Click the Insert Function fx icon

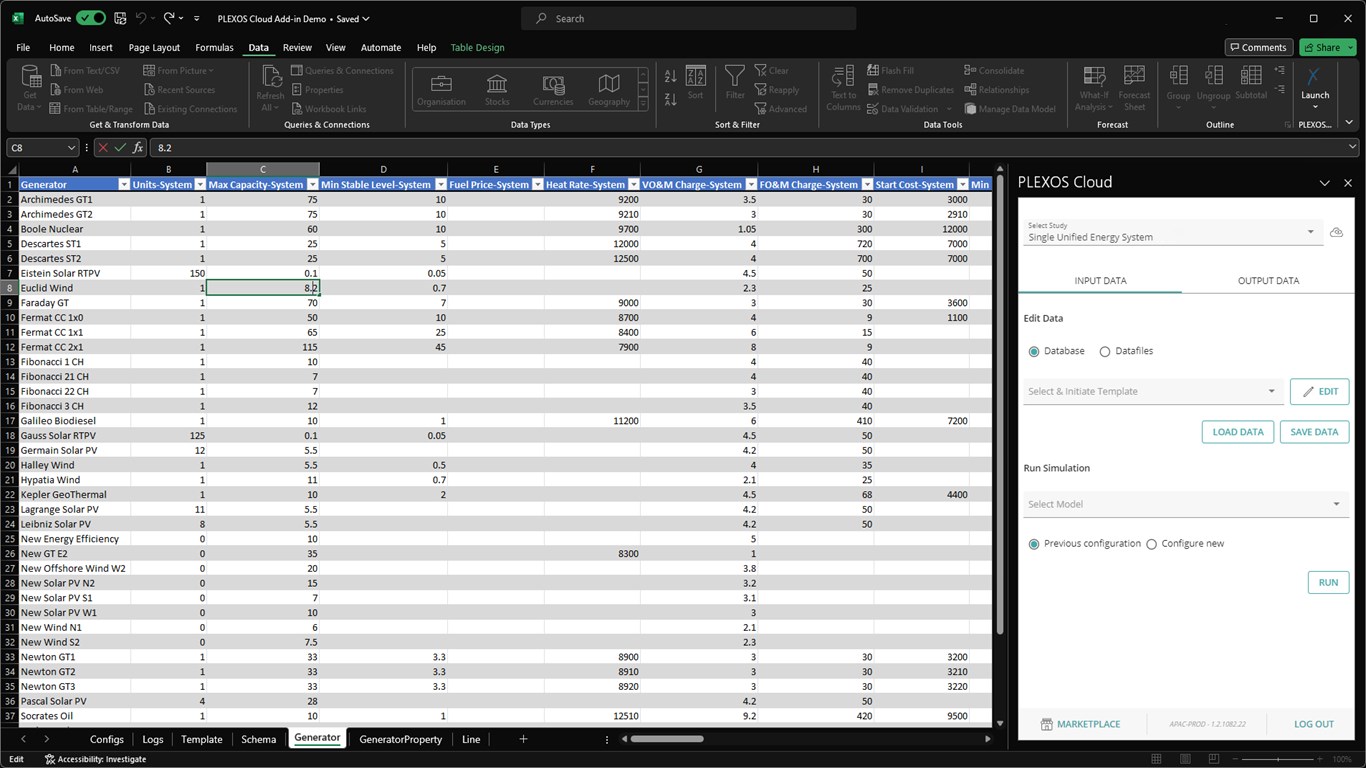139,148
